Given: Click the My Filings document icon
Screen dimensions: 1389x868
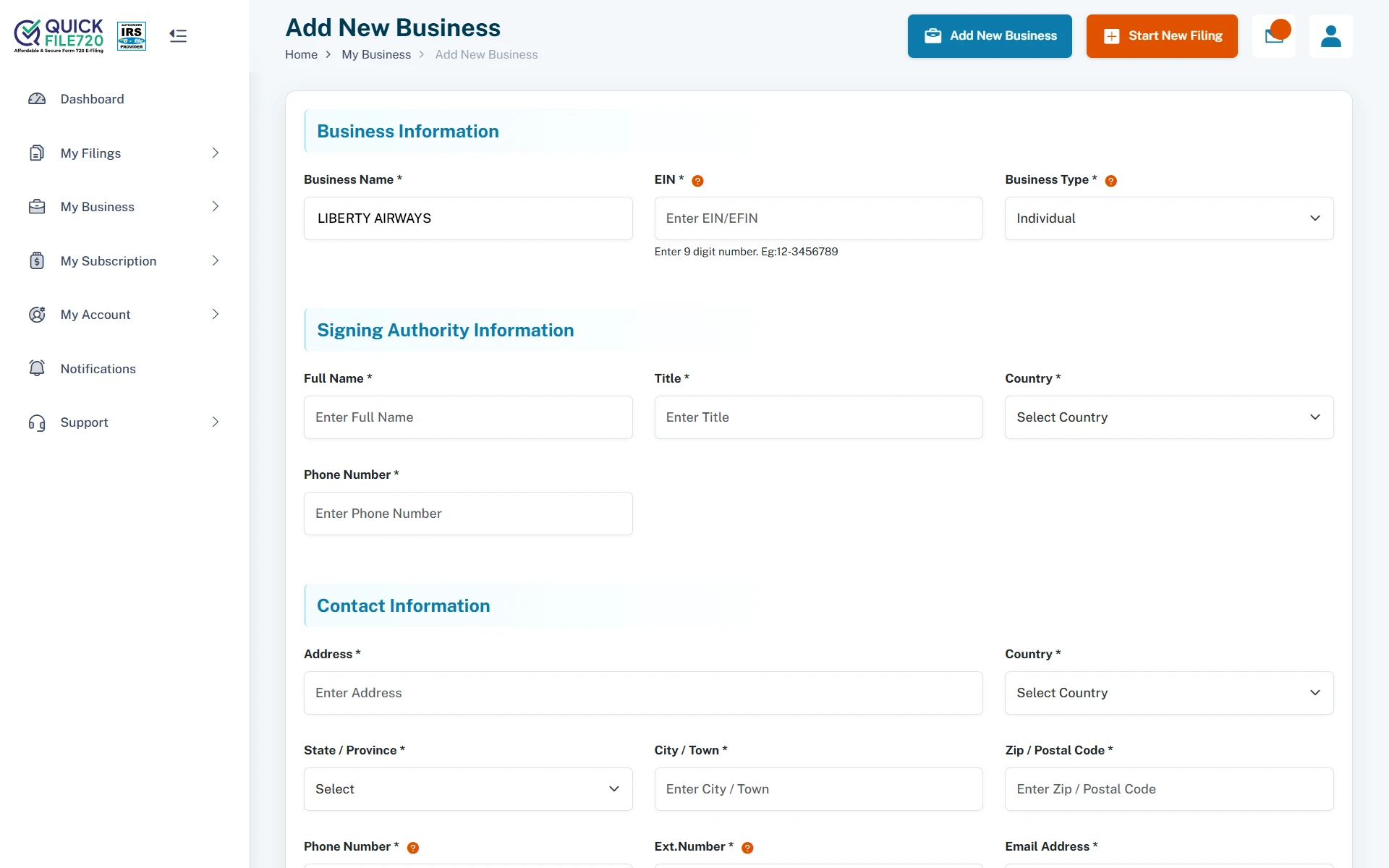Looking at the screenshot, I should pos(37,153).
